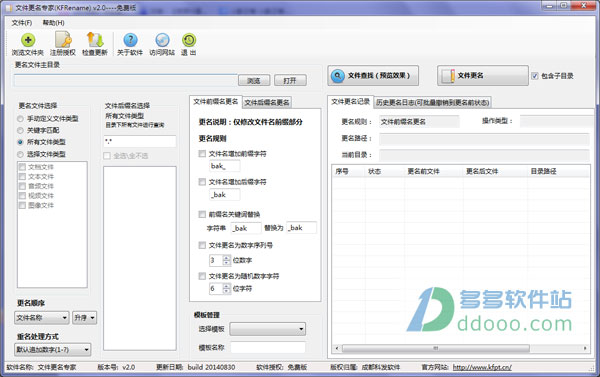
Task: Click the 状态 column header
Action: tap(384, 171)
